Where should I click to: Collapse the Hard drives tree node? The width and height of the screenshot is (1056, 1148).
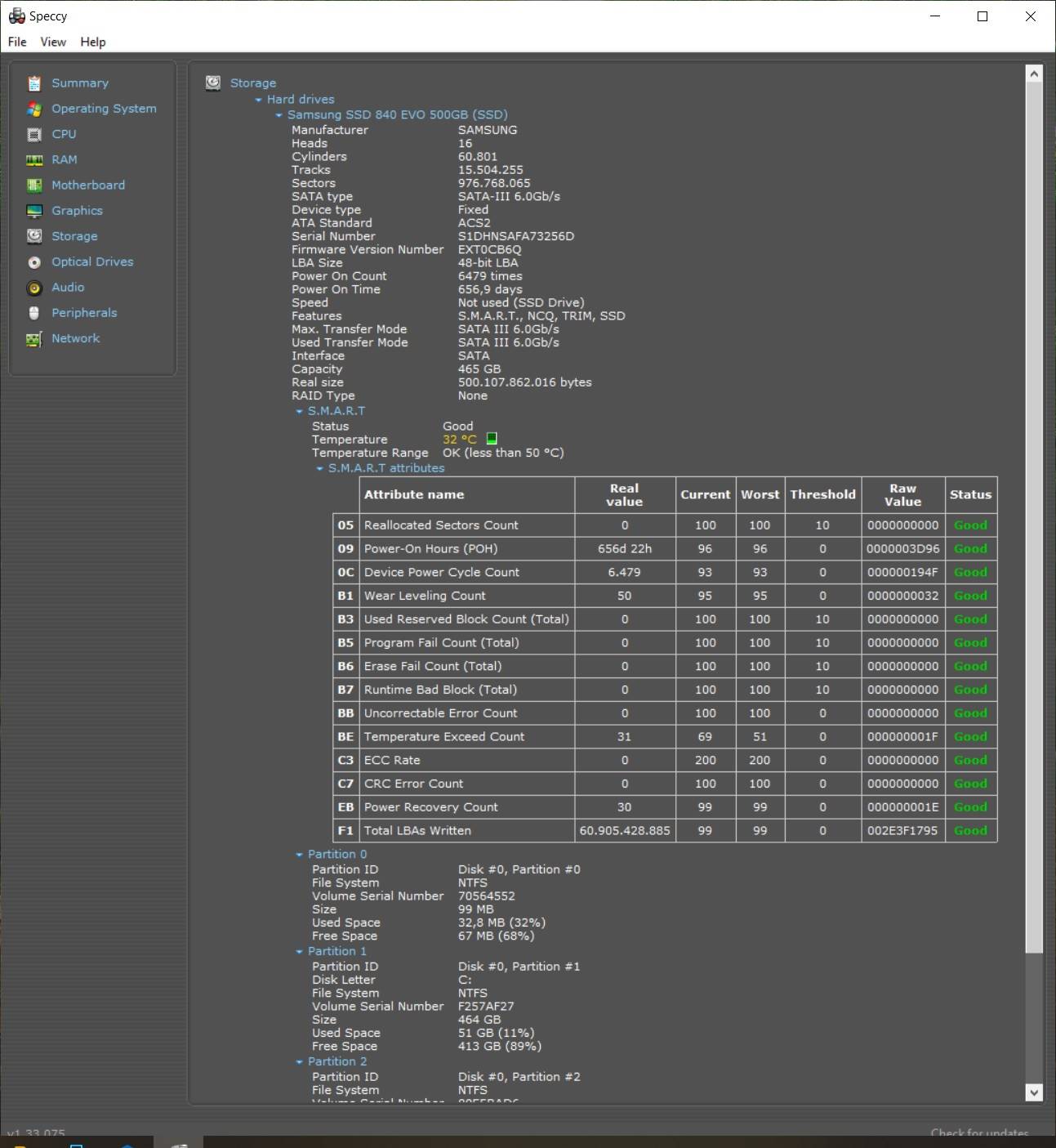click(x=258, y=100)
